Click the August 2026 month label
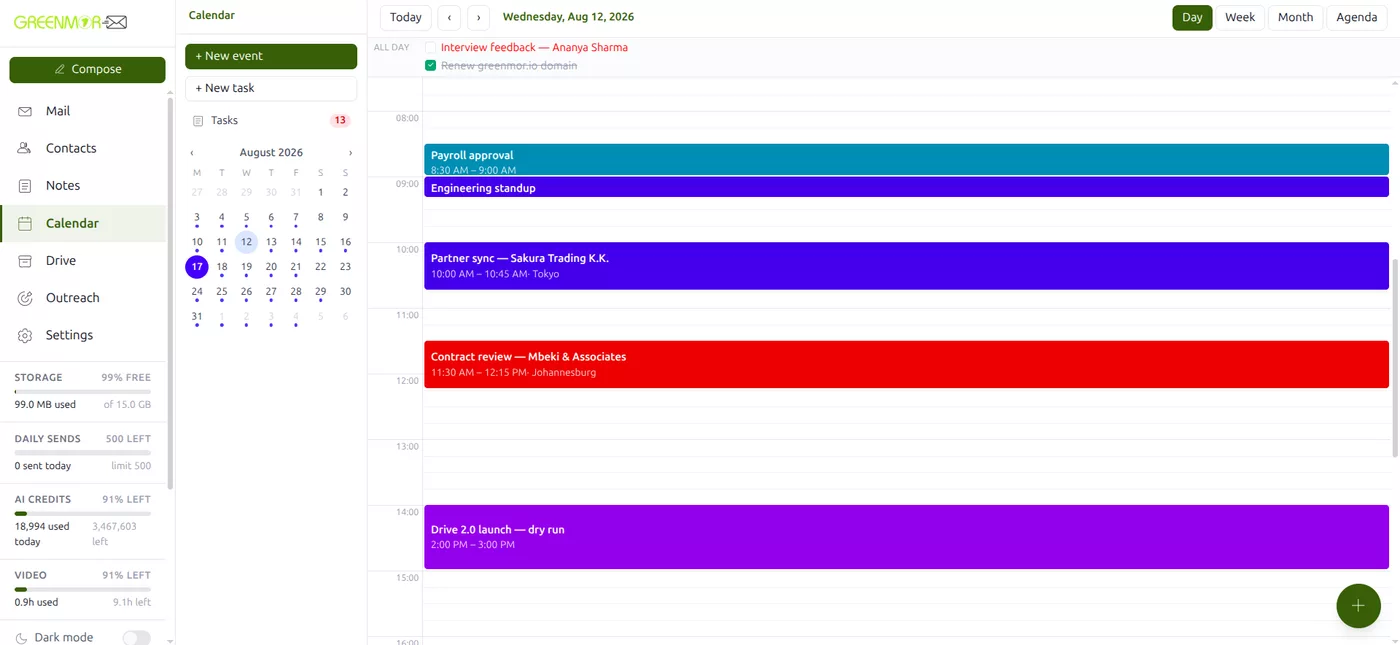The image size is (1400, 645). coord(271,153)
